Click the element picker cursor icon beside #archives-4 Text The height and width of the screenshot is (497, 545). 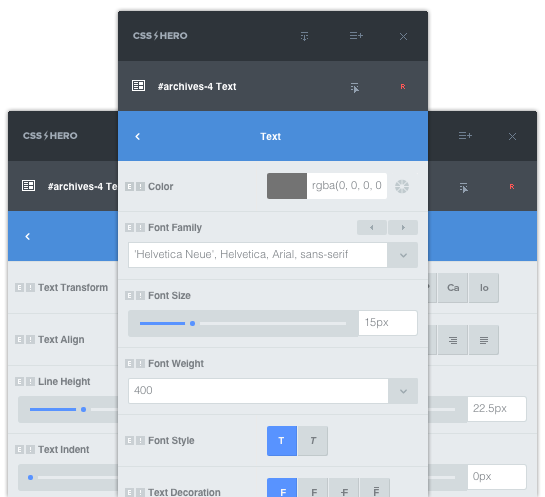click(x=355, y=88)
